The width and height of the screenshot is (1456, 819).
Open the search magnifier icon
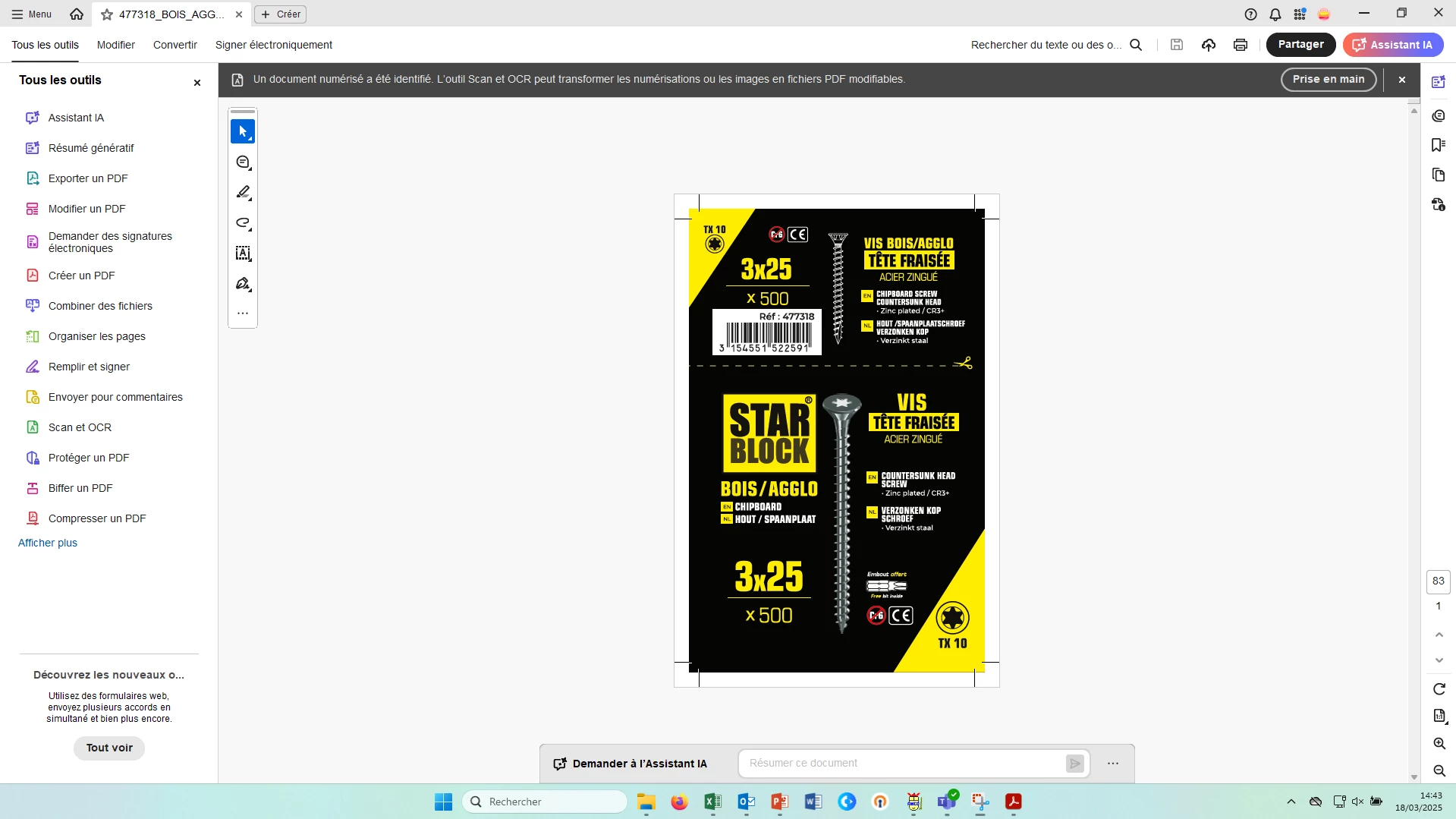click(x=1136, y=45)
